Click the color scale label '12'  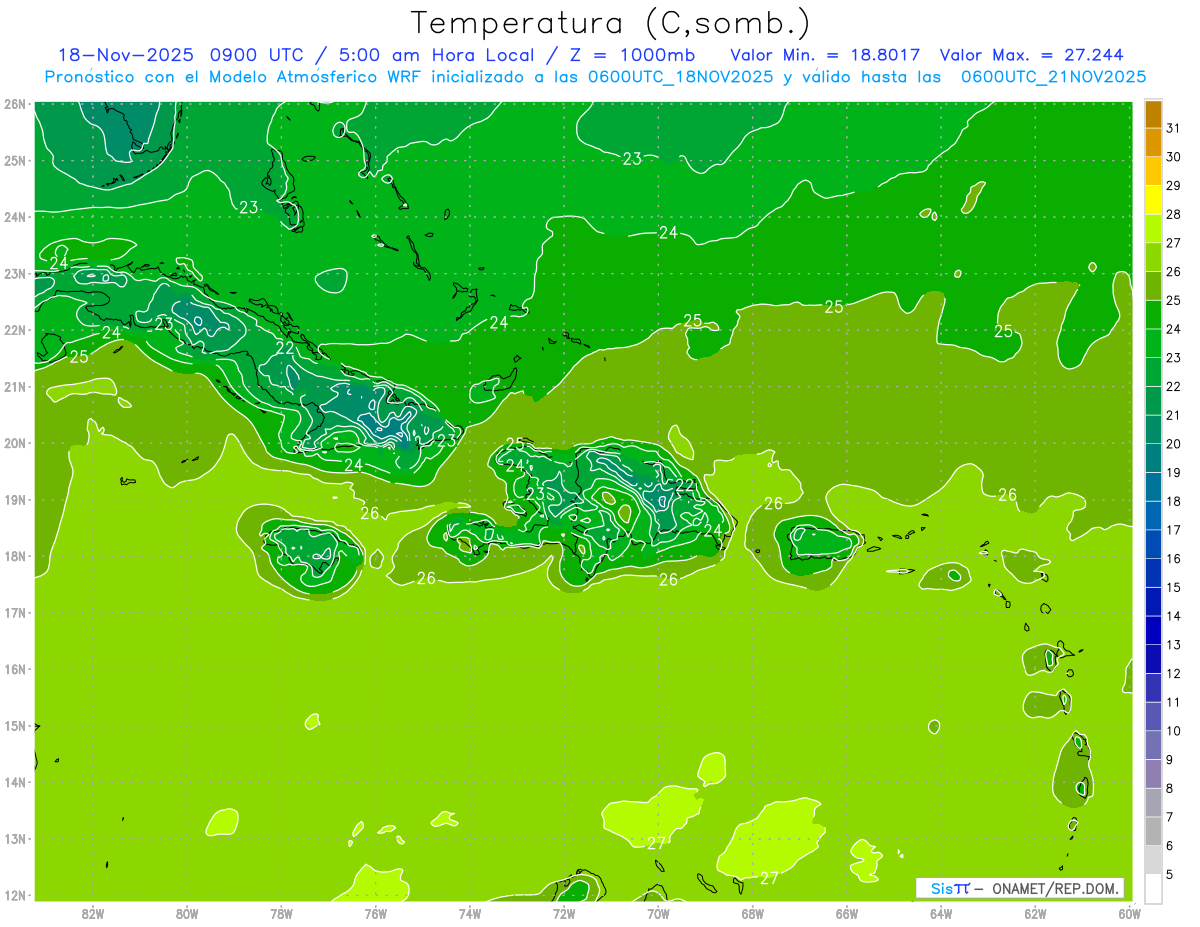point(1174,673)
